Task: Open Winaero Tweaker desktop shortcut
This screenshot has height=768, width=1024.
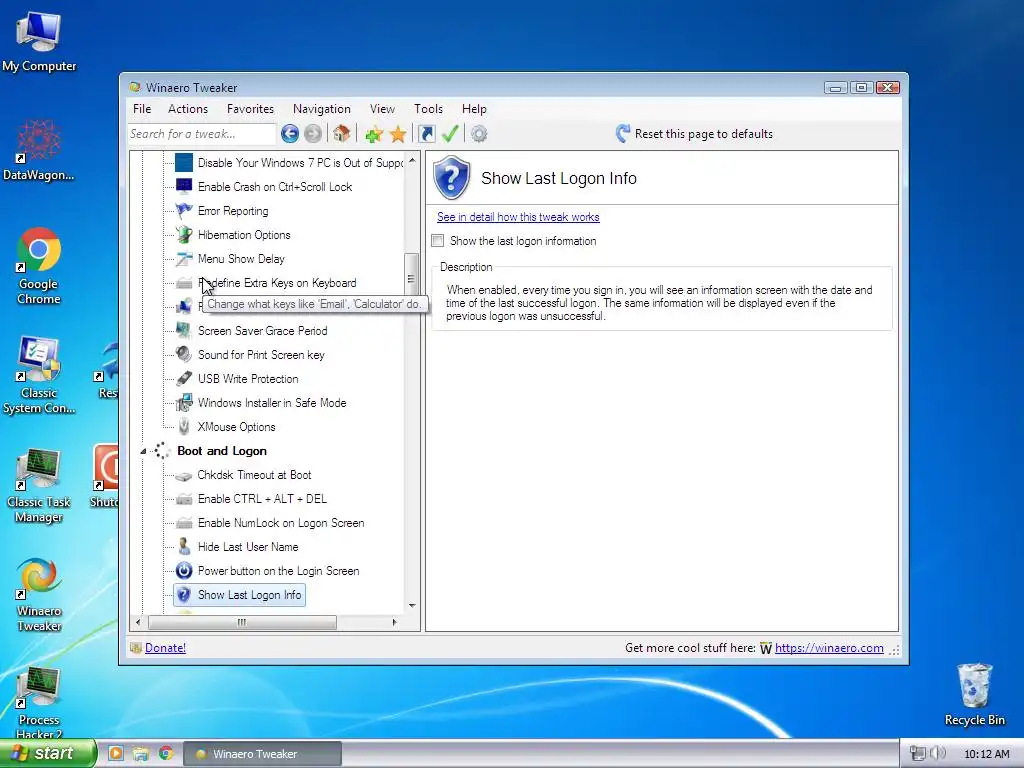Action: (39, 595)
